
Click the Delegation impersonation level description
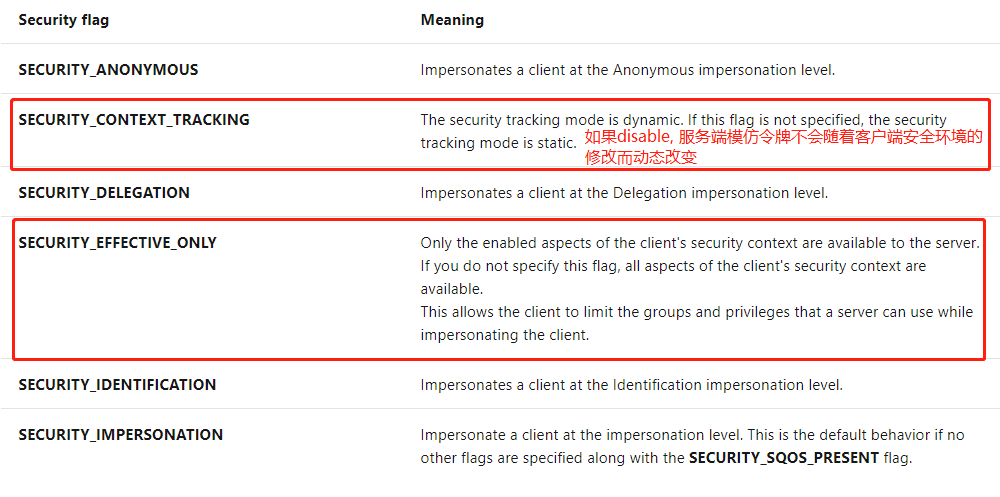pyautogui.click(x=624, y=192)
